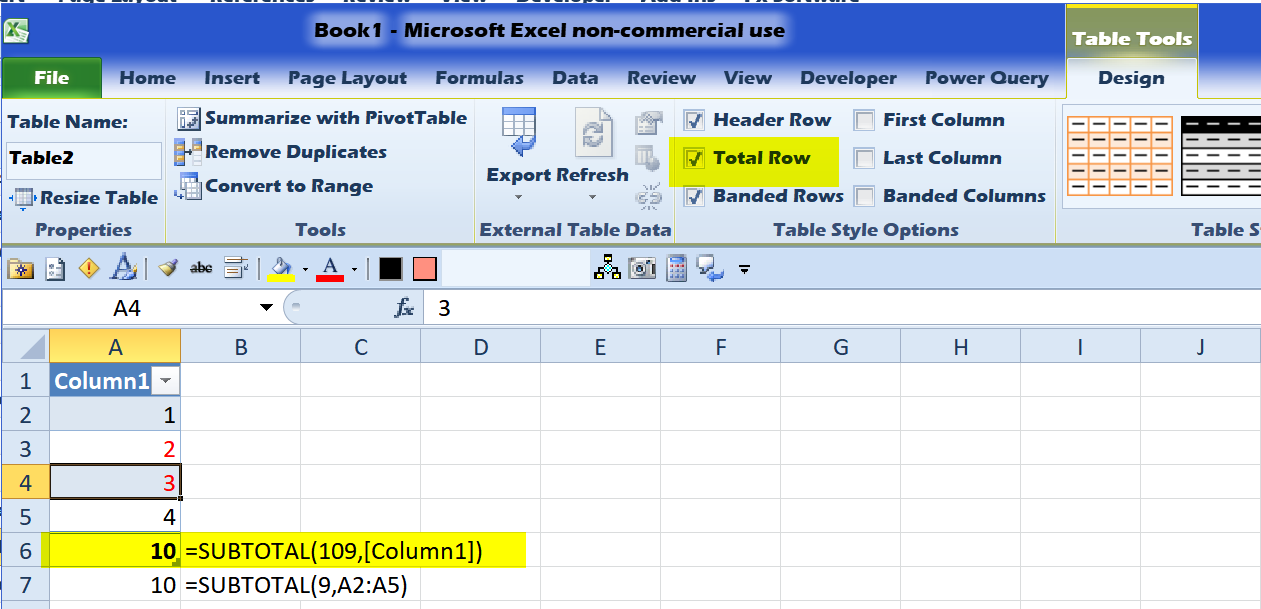The height and width of the screenshot is (609, 1261).
Task: Open the Data tab
Action: pos(575,78)
